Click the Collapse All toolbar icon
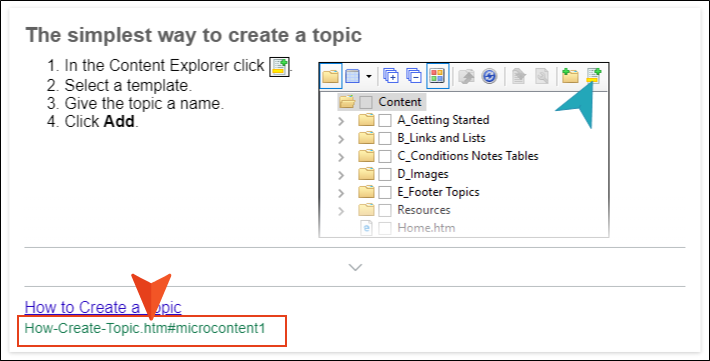 click(x=414, y=76)
